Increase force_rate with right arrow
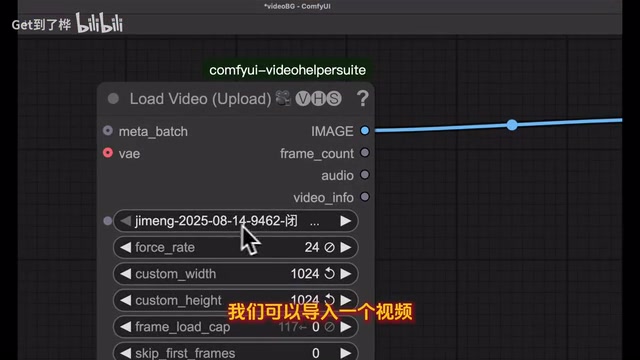The height and width of the screenshot is (360, 640). point(346,247)
